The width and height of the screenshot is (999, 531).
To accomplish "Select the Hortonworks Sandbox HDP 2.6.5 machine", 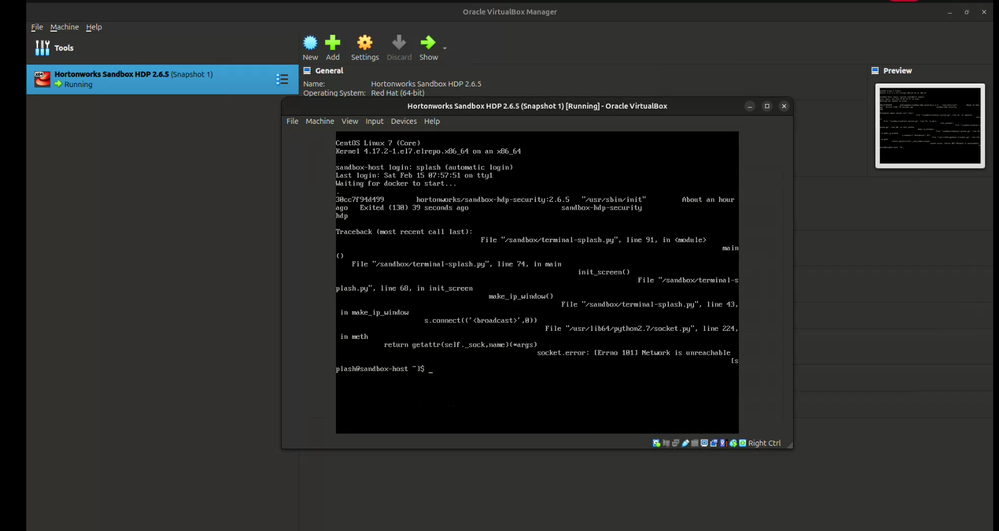I will tap(162, 79).
